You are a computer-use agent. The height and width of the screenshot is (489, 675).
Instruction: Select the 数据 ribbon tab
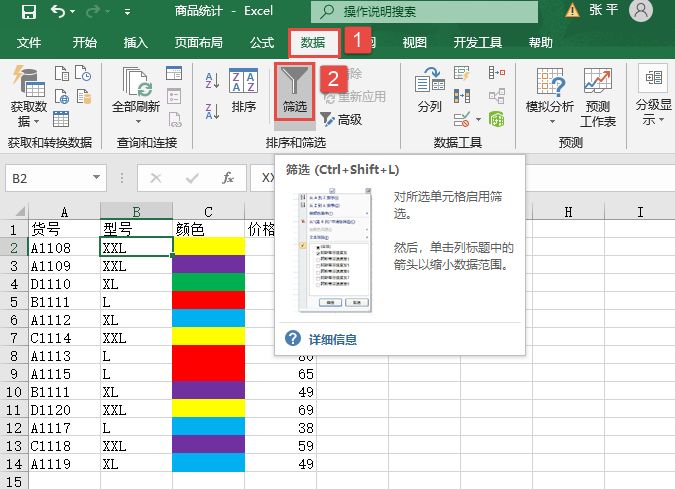[x=313, y=43]
